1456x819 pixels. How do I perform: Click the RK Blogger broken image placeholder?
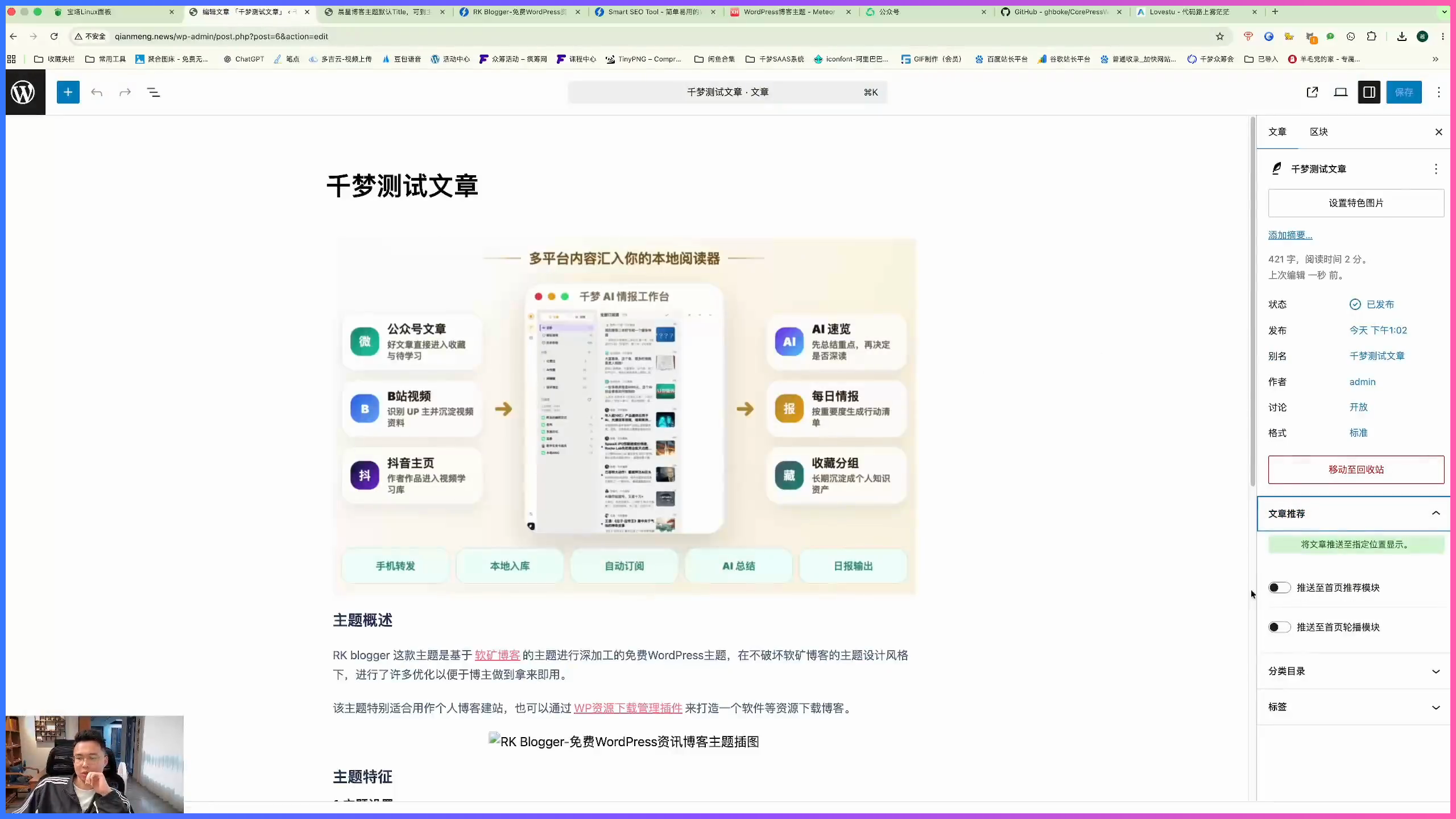tap(624, 742)
